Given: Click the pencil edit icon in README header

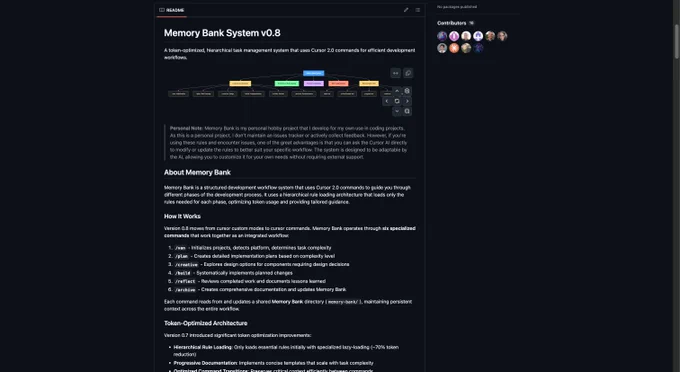Looking at the screenshot, I should pos(406,10).
